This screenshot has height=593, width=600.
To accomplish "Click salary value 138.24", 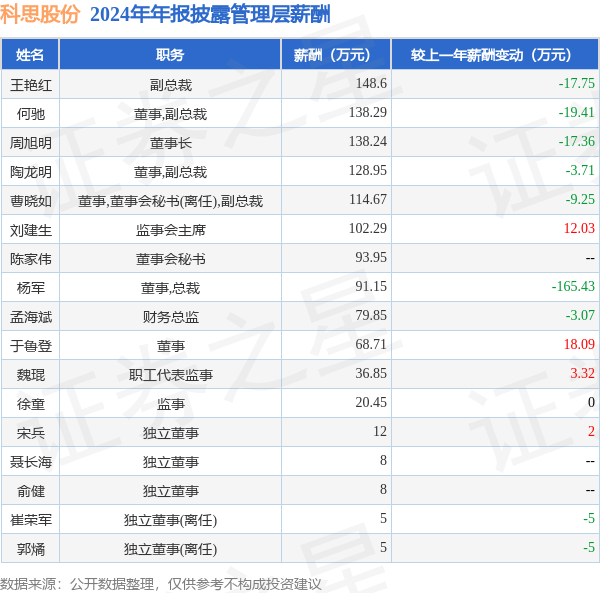I will 368,141.
